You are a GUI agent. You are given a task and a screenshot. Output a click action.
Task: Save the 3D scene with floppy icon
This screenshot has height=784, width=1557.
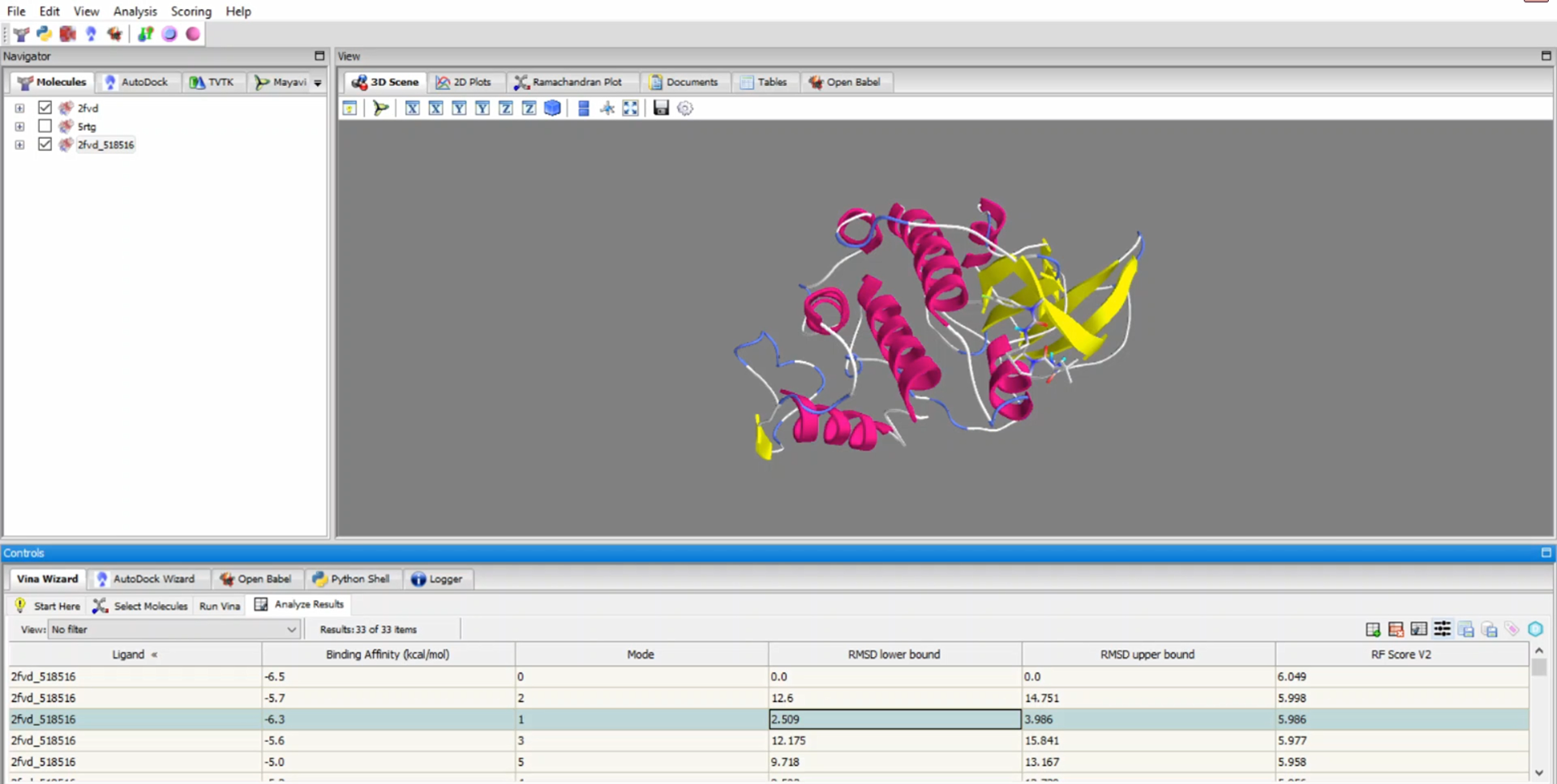661,108
